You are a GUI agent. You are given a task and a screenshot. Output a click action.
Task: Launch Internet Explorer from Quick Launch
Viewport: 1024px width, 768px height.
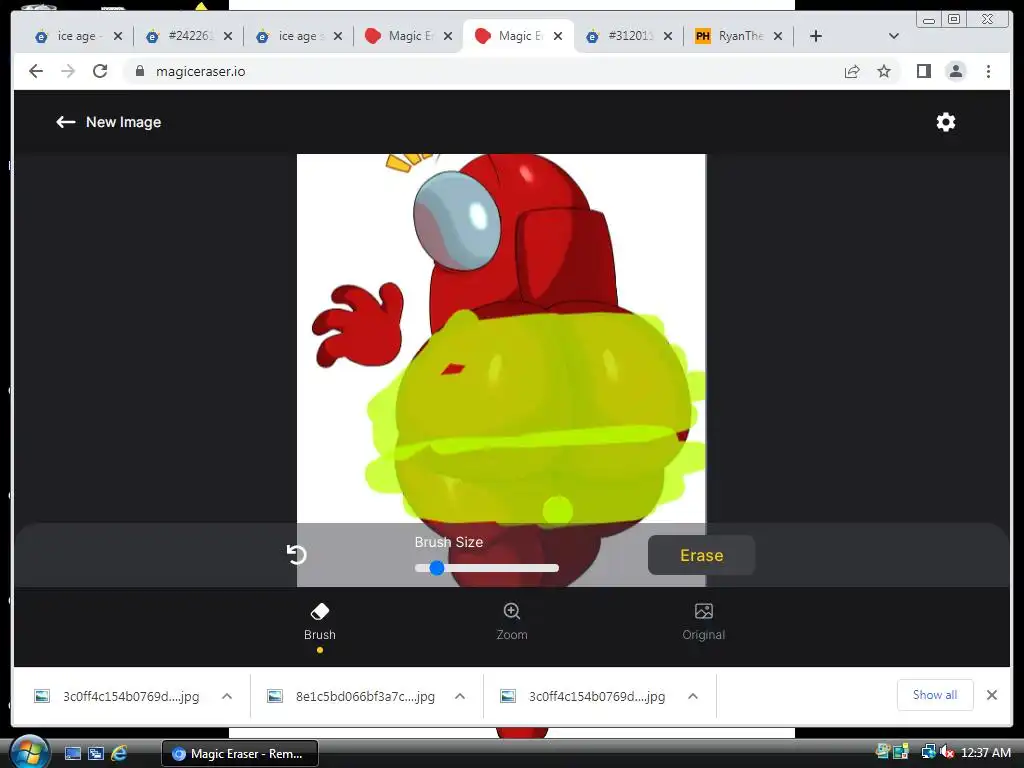[x=119, y=754]
